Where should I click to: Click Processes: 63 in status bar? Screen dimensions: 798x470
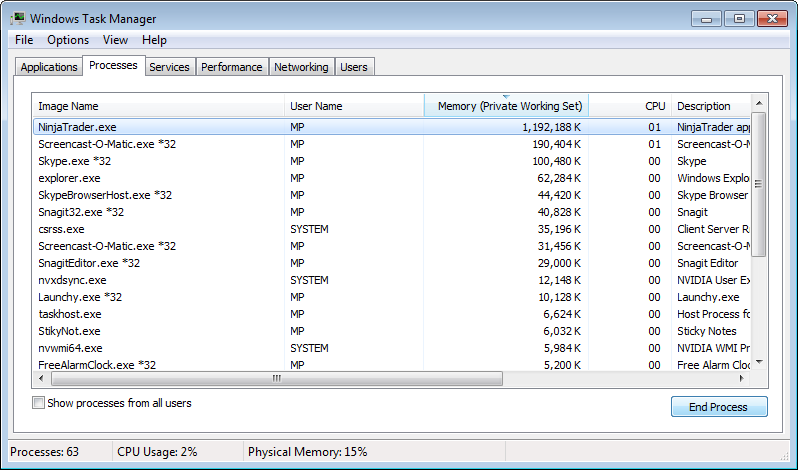[x=44, y=452]
